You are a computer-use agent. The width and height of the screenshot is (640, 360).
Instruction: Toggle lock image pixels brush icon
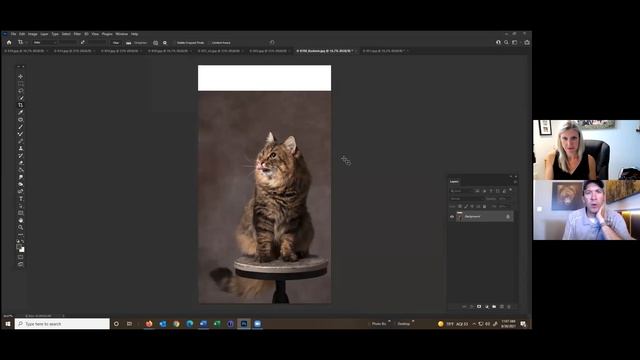466,206
